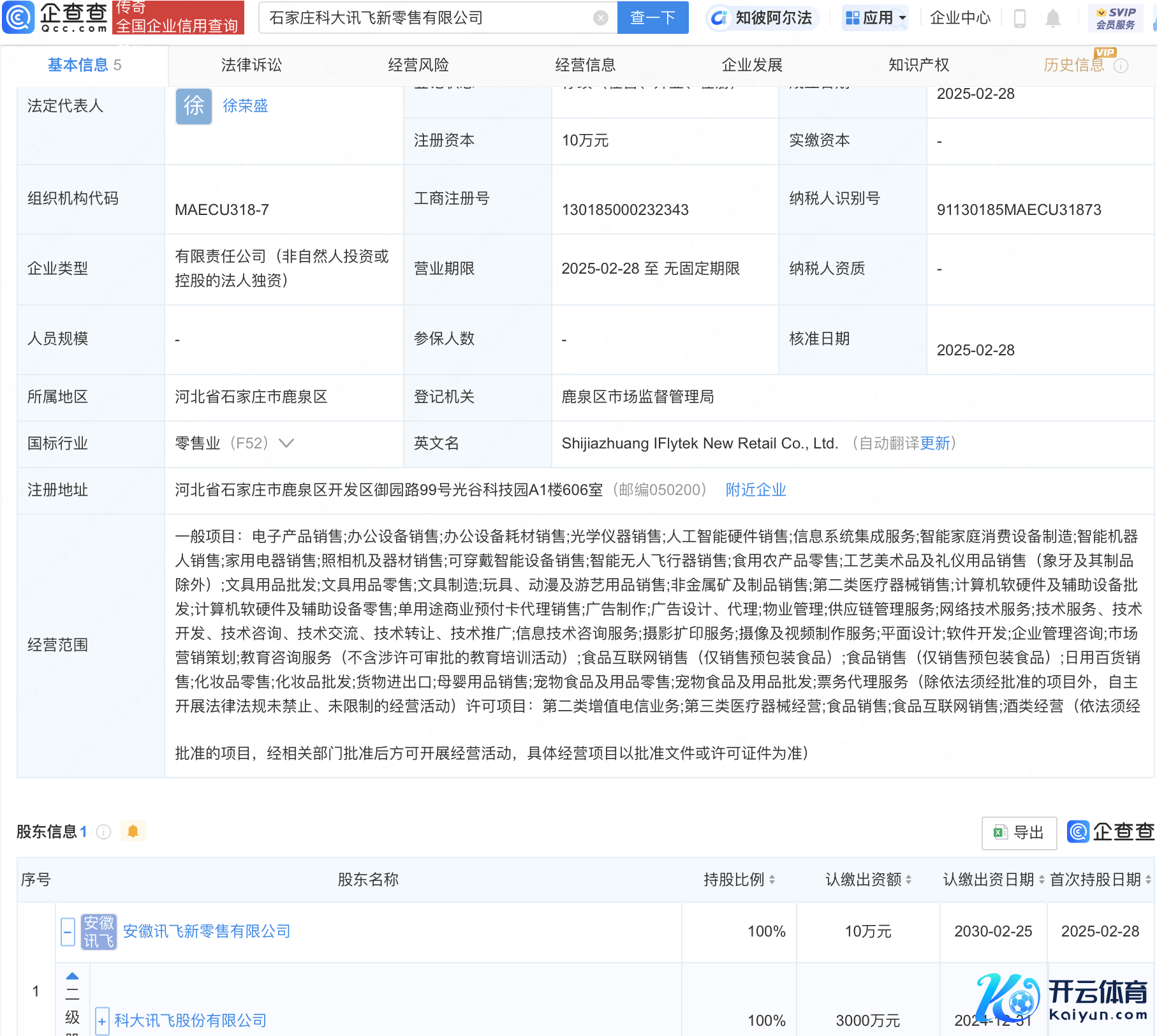The height and width of the screenshot is (1036, 1157).
Task: Click shareholder info alert bell icon
Action: tap(133, 831)
